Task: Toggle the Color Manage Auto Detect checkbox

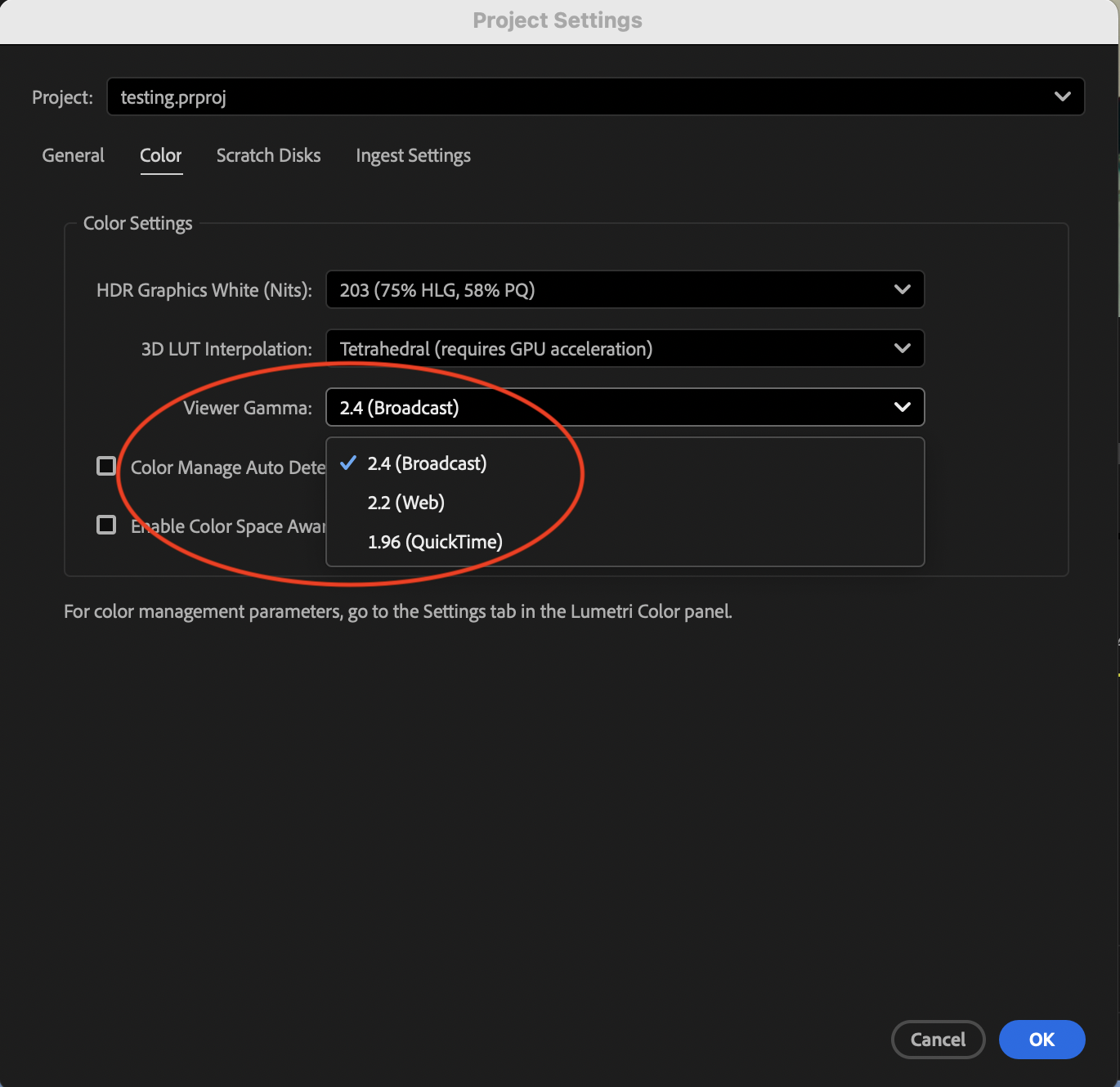Action: (x=106, y=466)
